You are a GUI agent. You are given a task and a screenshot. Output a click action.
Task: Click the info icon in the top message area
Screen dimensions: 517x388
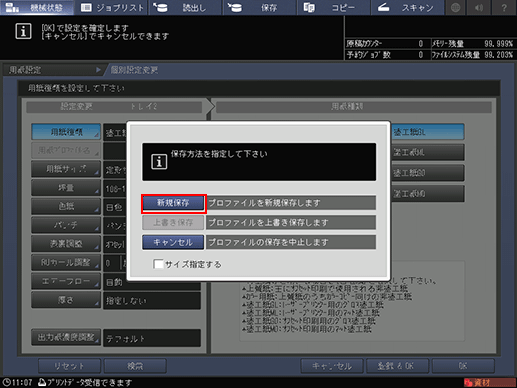click(23, 31)
